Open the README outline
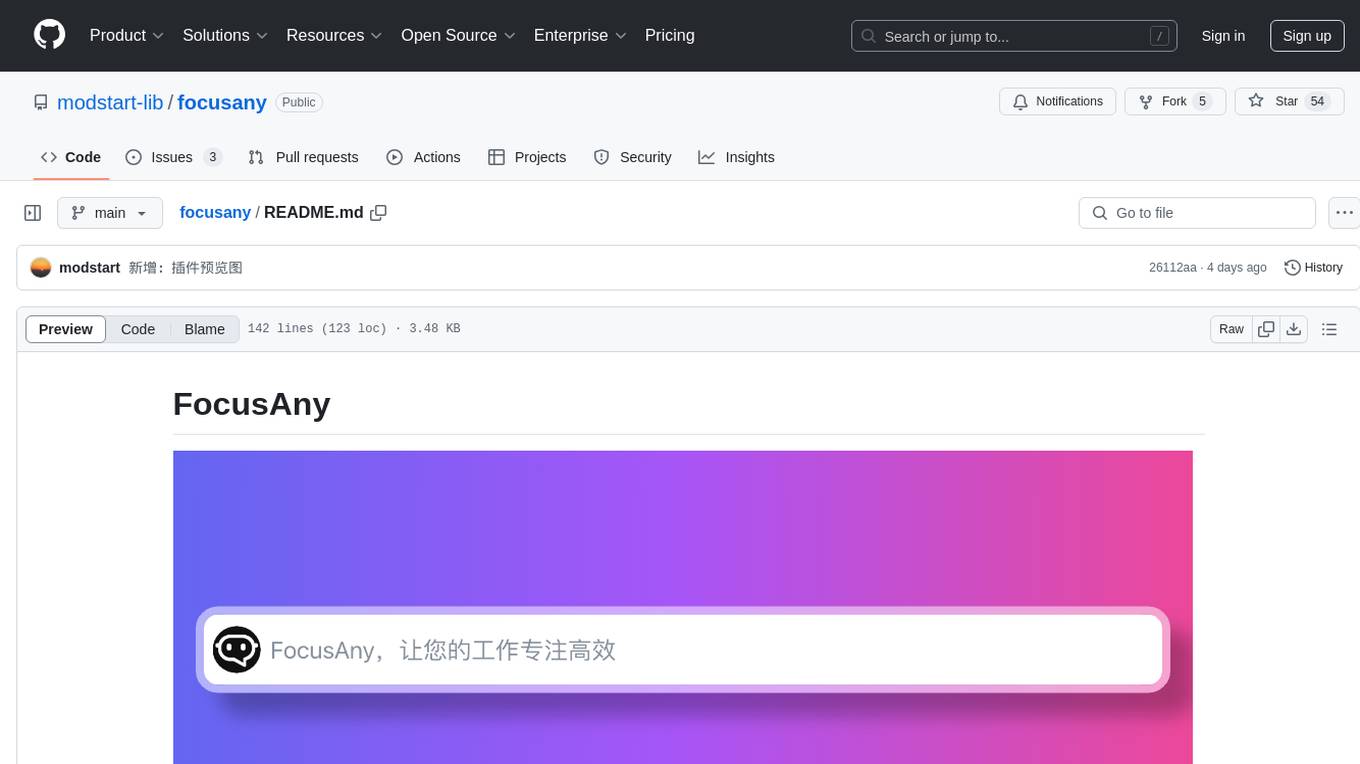Viewport: 1360px width, 764px height. (x=1329, y=329)
